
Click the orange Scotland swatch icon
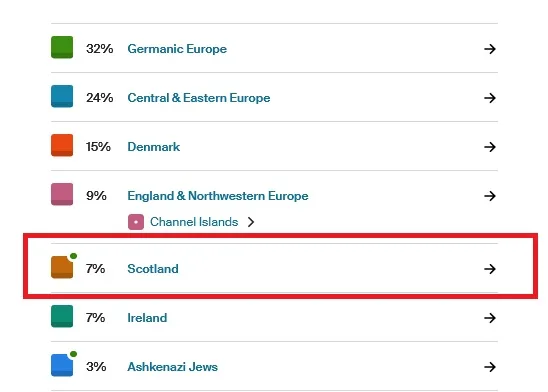click(62, 267)
